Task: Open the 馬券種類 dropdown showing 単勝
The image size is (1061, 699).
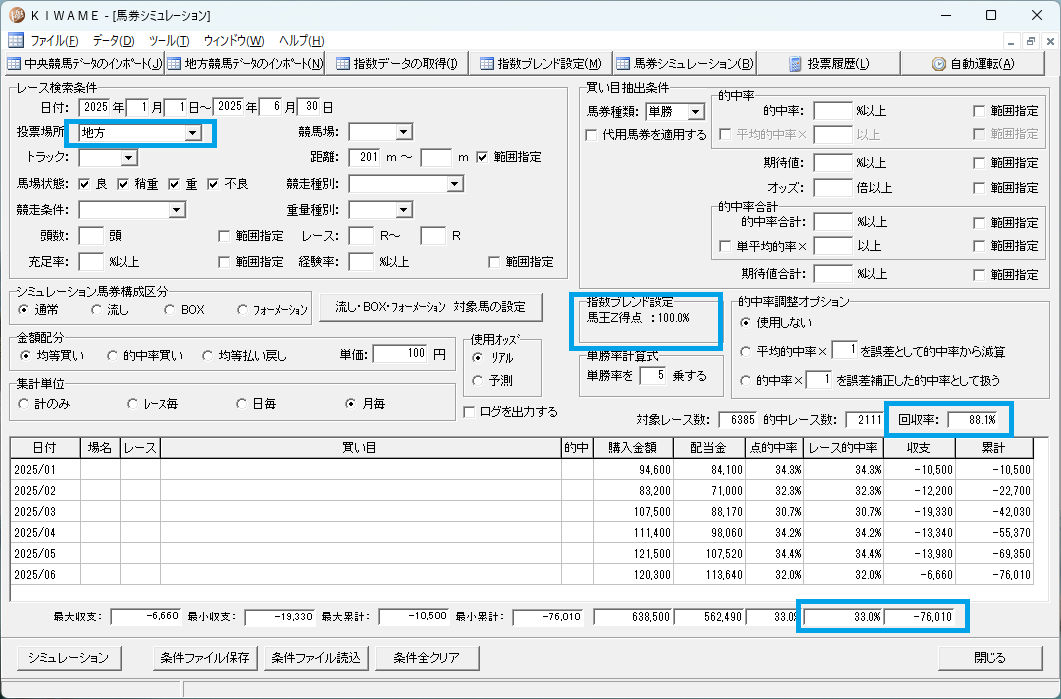Action: 696,112
